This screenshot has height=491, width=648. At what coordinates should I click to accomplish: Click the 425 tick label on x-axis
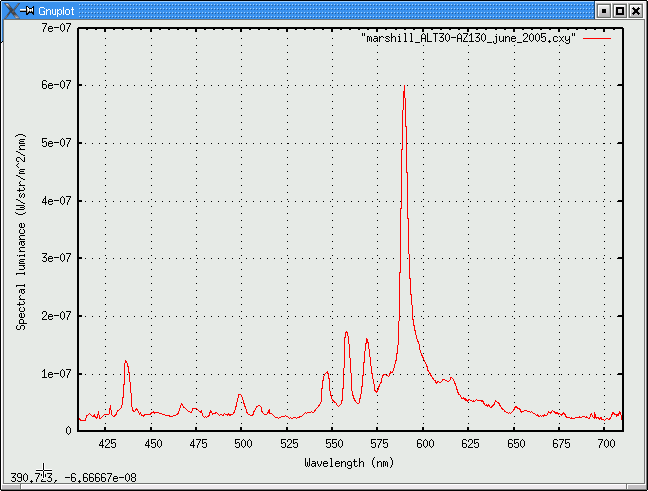coord(108,442)
